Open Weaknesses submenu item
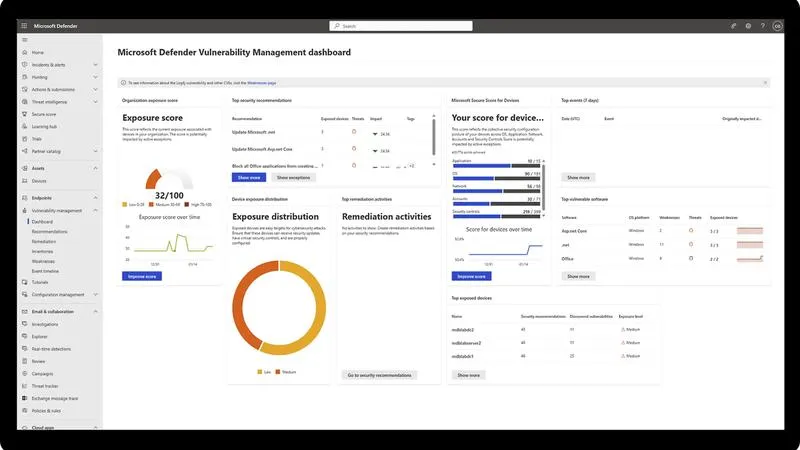This screenshot has width=800, height=450. point(43,261)
